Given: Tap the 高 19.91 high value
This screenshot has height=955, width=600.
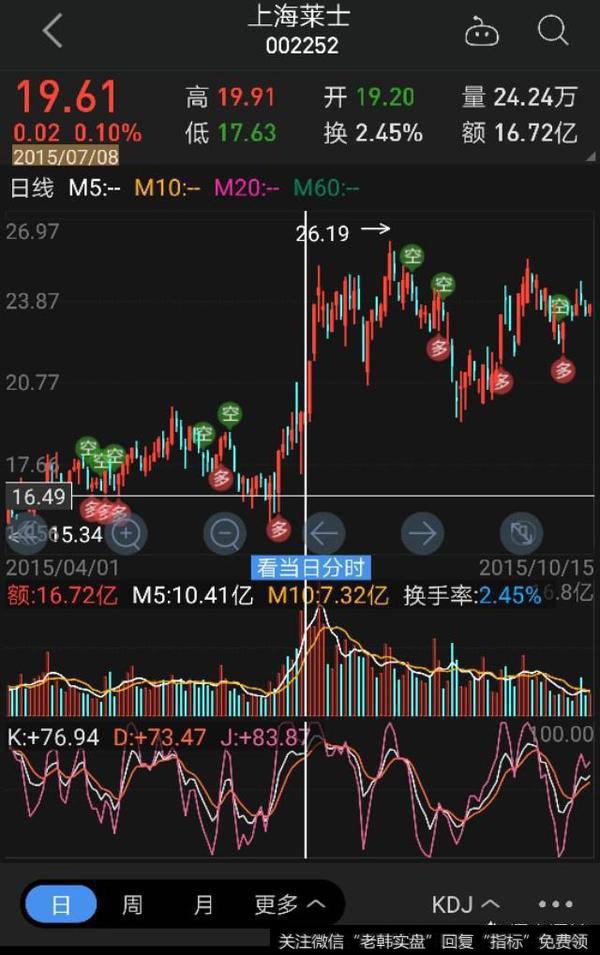Looking at the screenshot, I should [x=230, y=97].
